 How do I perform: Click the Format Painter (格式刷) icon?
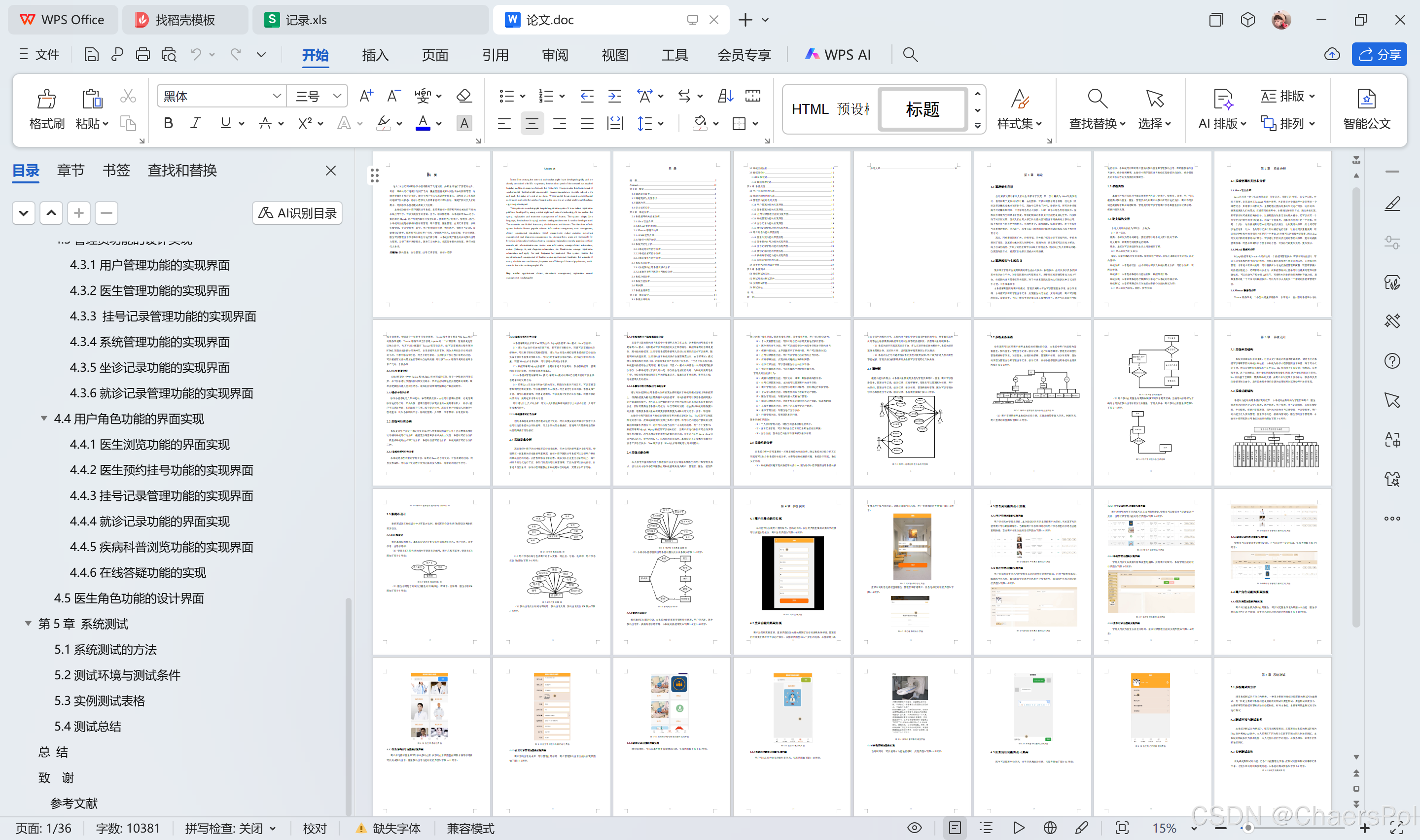coord(46,99)
